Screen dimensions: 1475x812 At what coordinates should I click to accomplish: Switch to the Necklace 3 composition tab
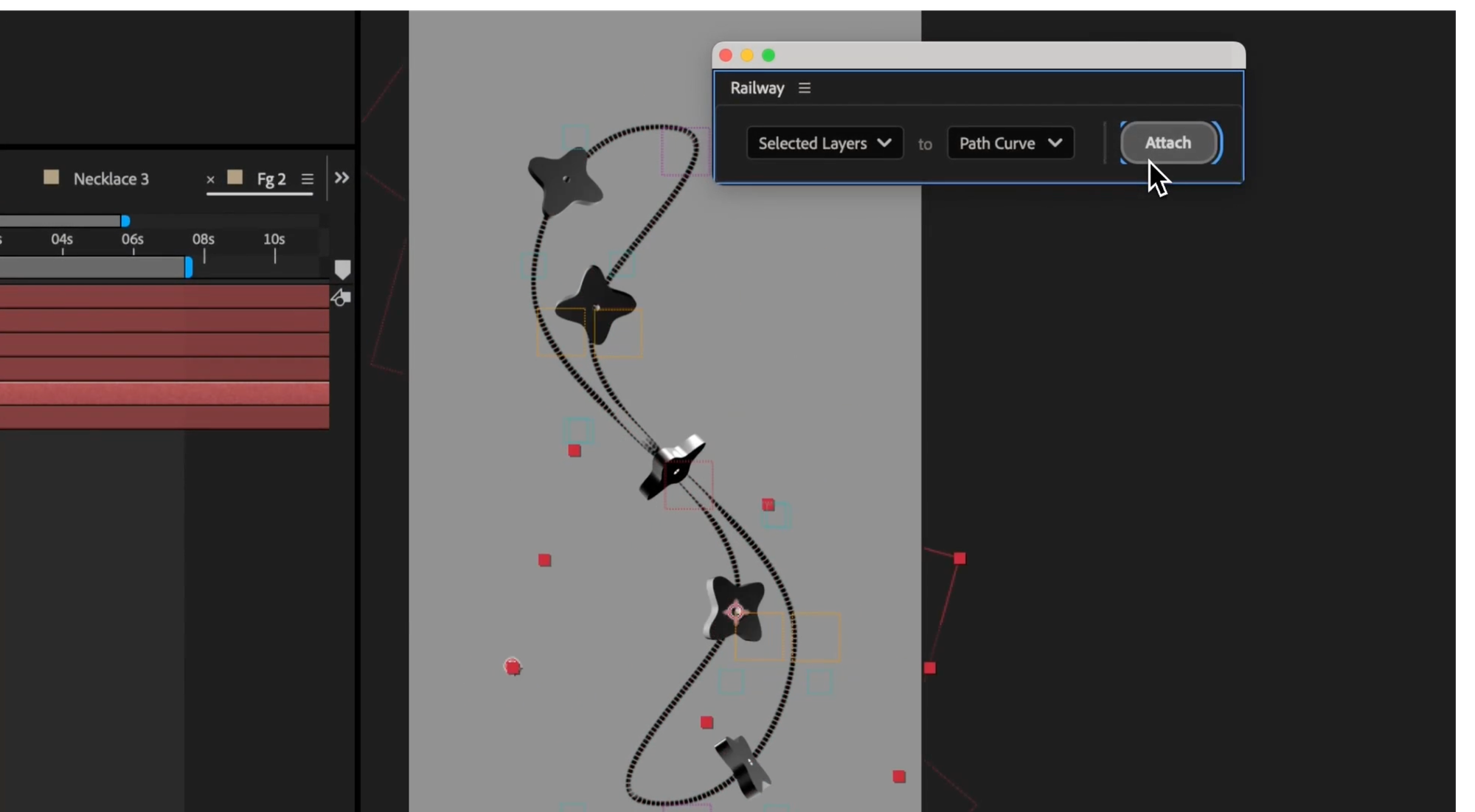pos(111,179)
